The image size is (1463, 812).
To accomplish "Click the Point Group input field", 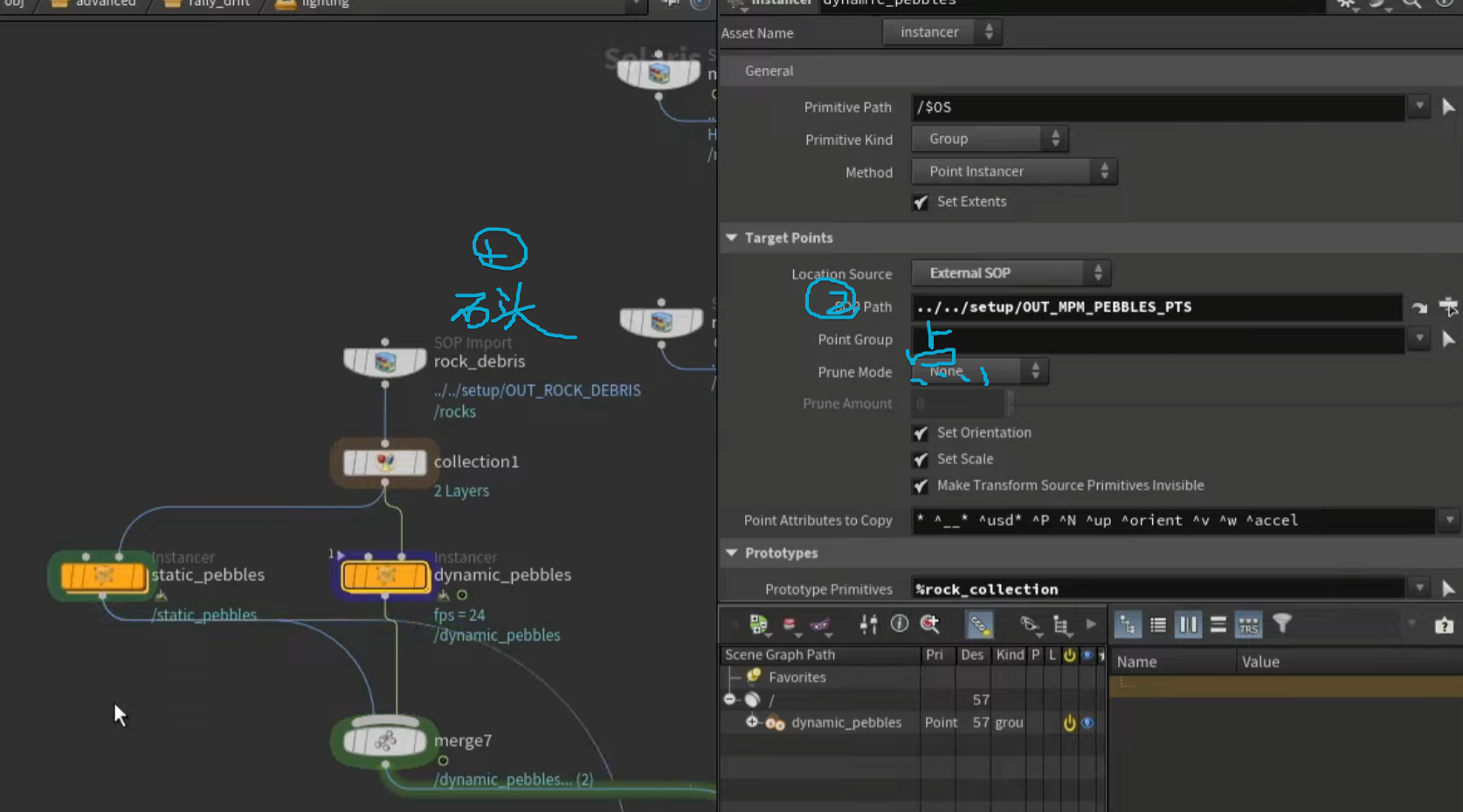I will pos(1157,340).
